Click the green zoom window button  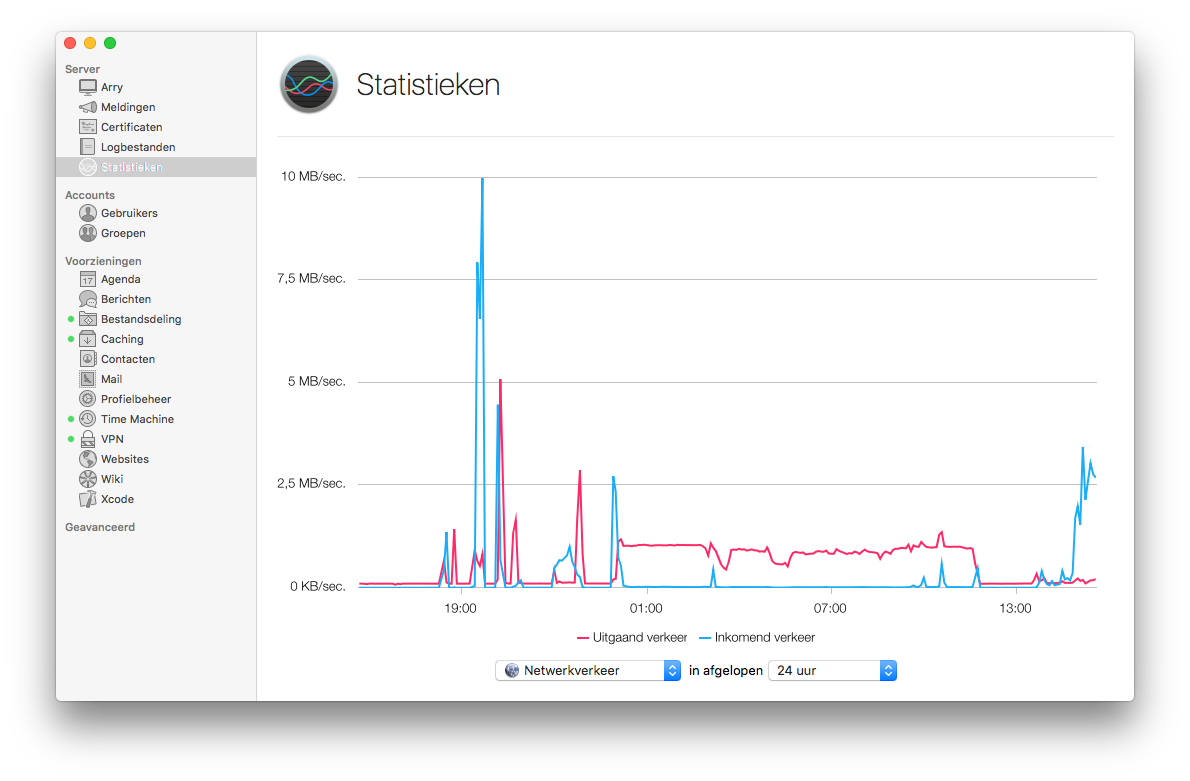(x=110, y=43)
